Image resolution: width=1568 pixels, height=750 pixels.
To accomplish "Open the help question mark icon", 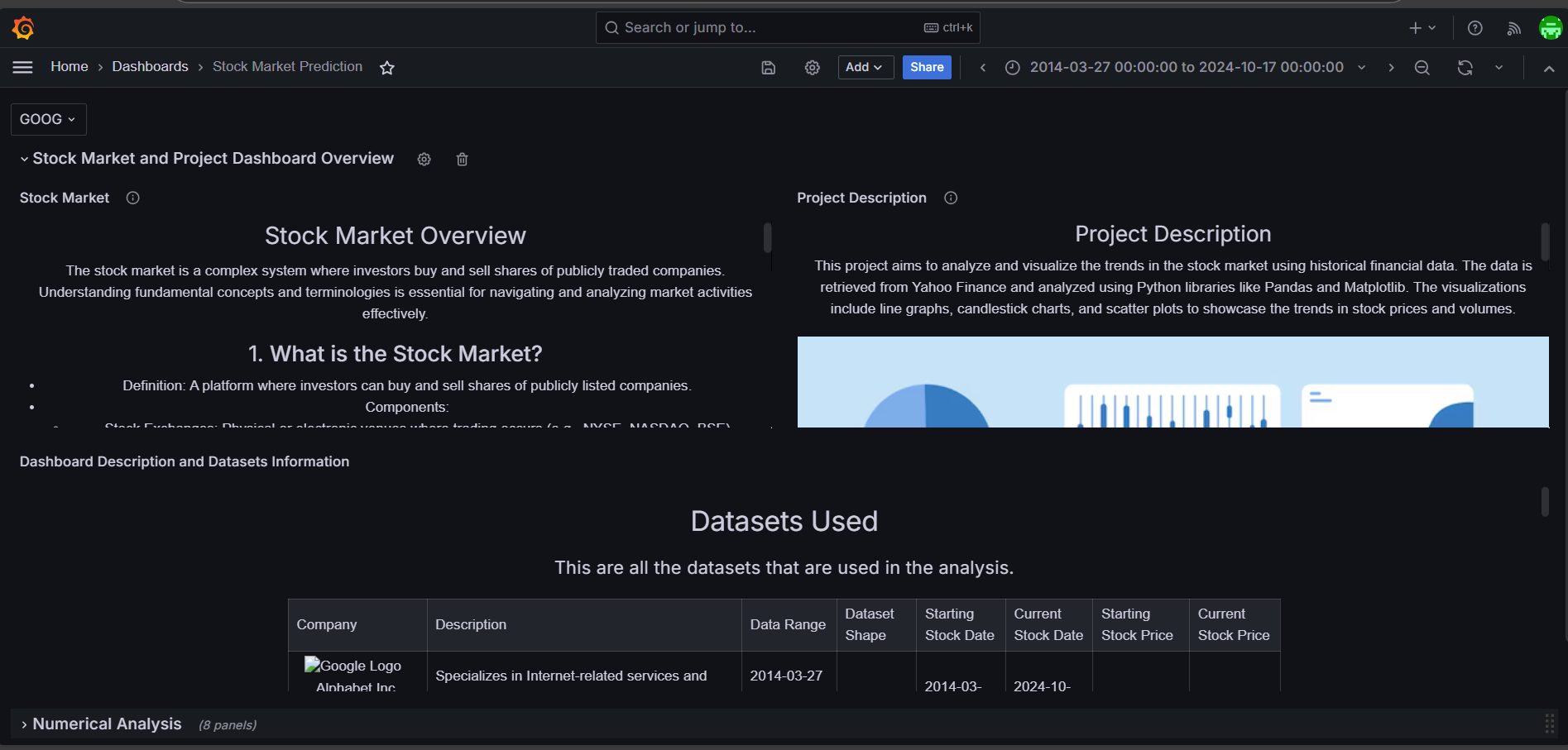I will coord(1474,28).
